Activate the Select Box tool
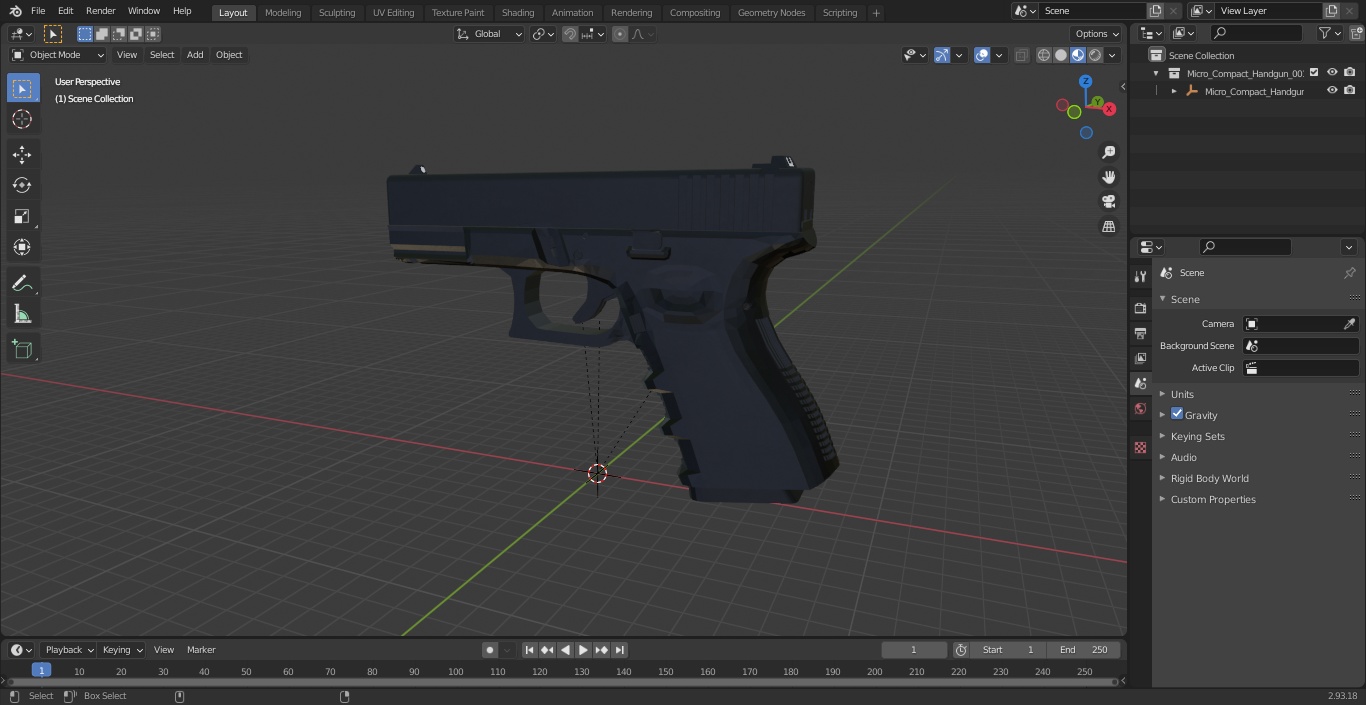The height and width of the screenshot is (705, 1366). pos(22,88)
